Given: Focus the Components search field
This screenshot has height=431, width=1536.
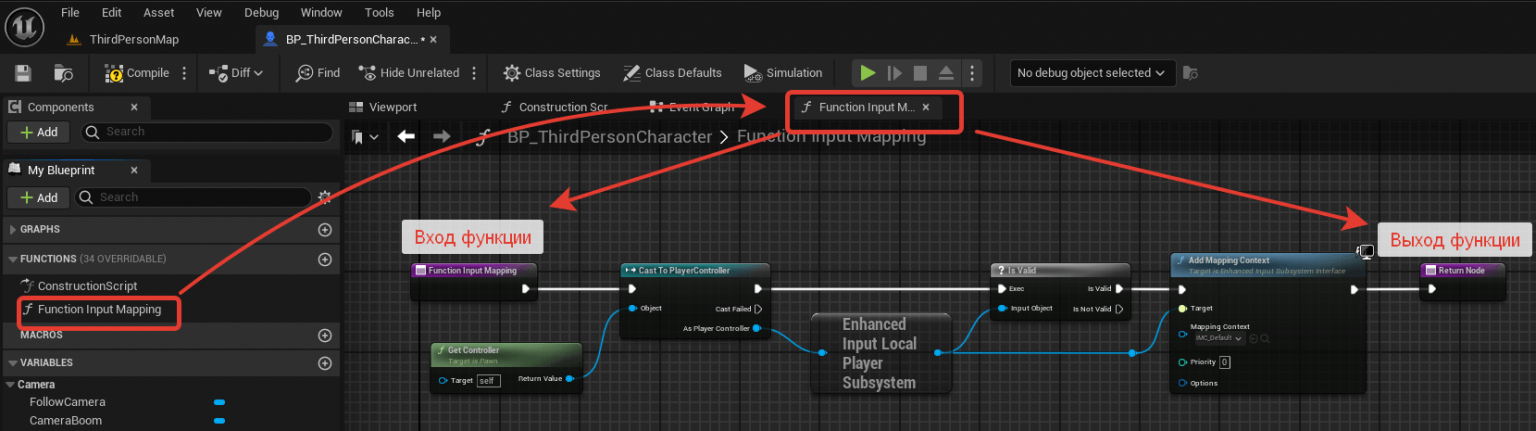Looking at the screenshot, I should [206, 132].
